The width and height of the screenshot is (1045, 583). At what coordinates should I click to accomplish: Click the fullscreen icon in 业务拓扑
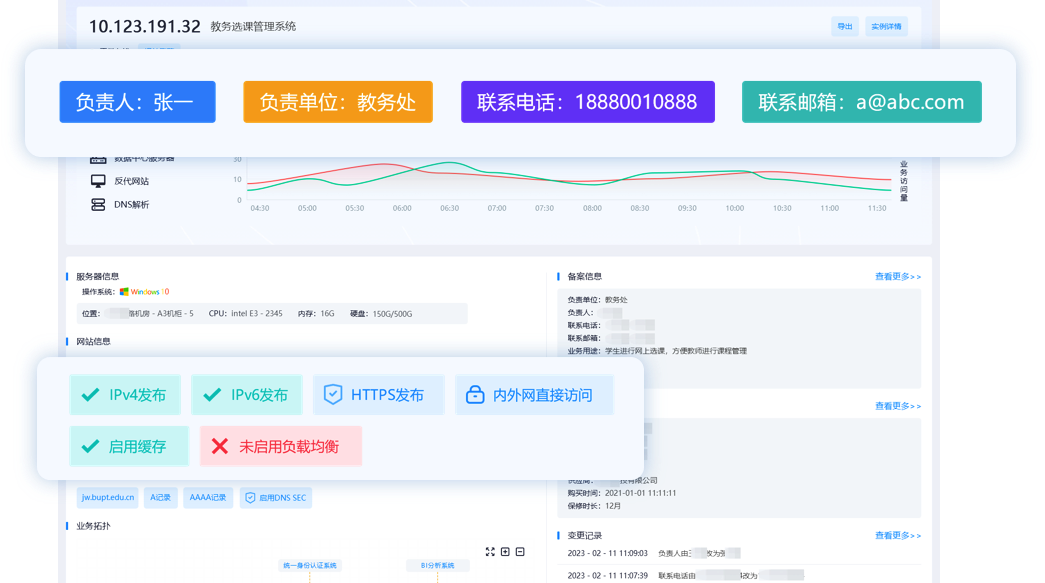[x=490, y=552]
